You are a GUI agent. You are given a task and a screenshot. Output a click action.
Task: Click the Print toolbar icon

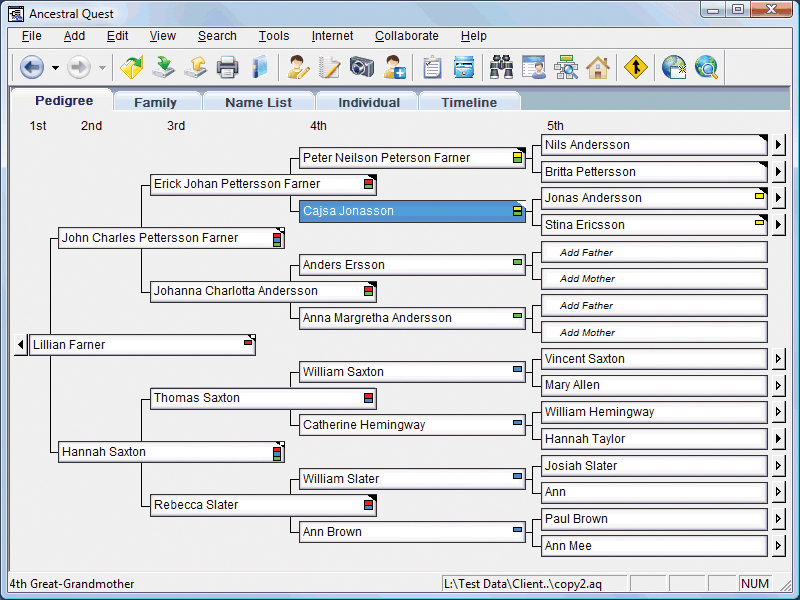229,67
